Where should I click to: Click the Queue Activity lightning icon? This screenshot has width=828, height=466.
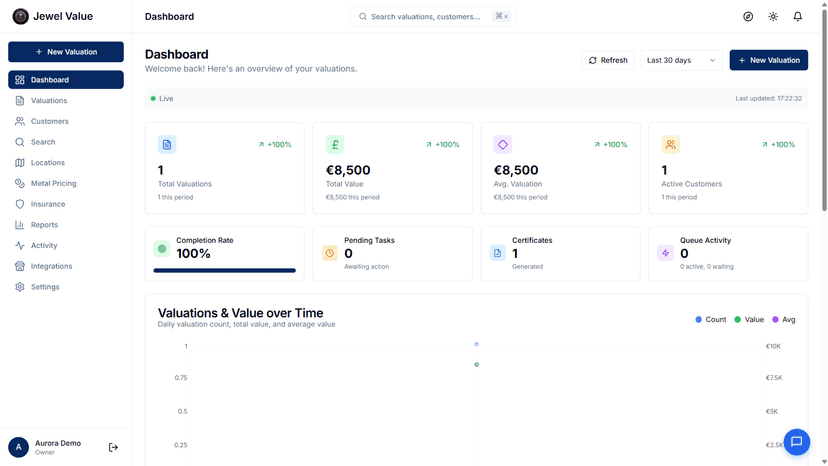tap(665, 253)
